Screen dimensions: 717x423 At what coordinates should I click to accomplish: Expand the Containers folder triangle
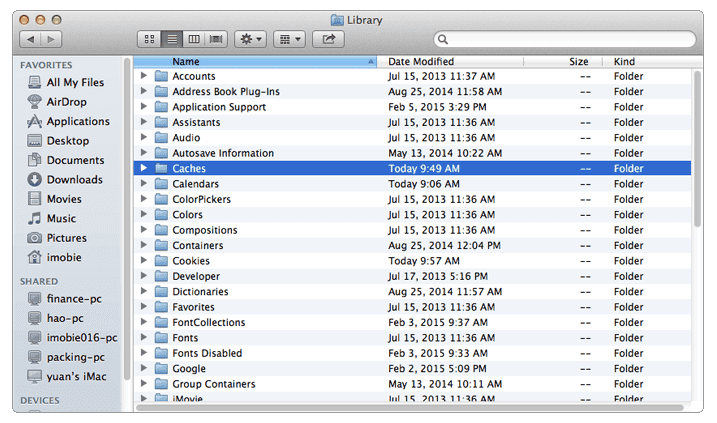click(x=144, y=245)
